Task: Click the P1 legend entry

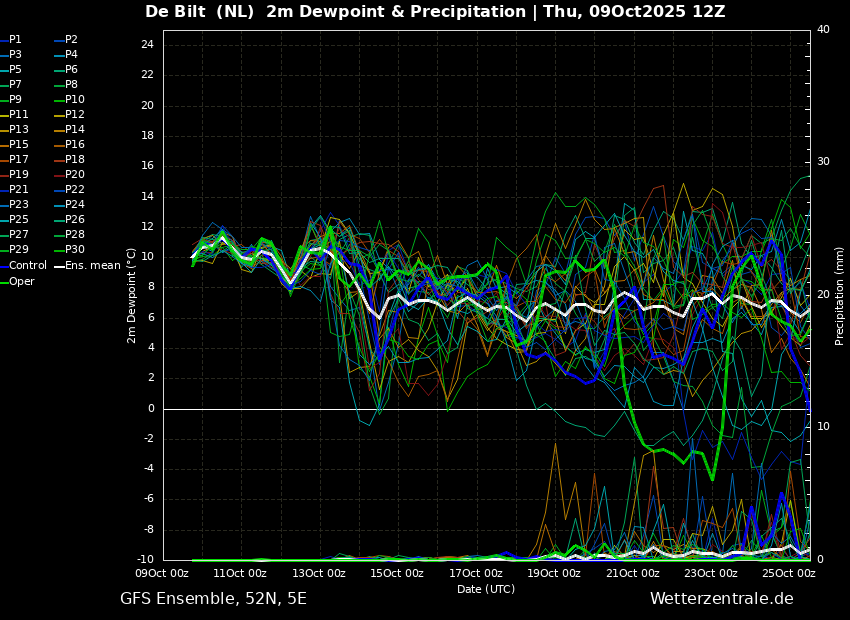Action: tap(11, 40)
